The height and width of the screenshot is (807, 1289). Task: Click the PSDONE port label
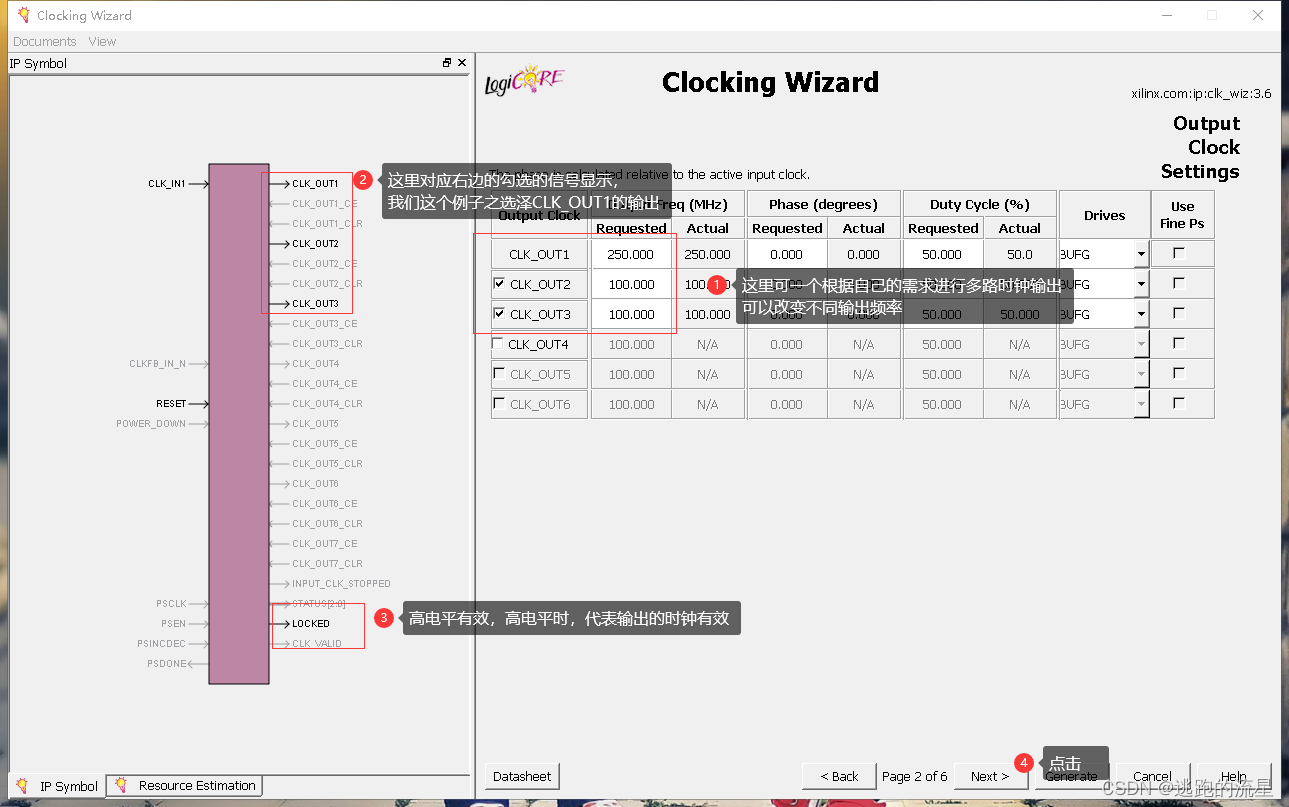coord(167,664)
